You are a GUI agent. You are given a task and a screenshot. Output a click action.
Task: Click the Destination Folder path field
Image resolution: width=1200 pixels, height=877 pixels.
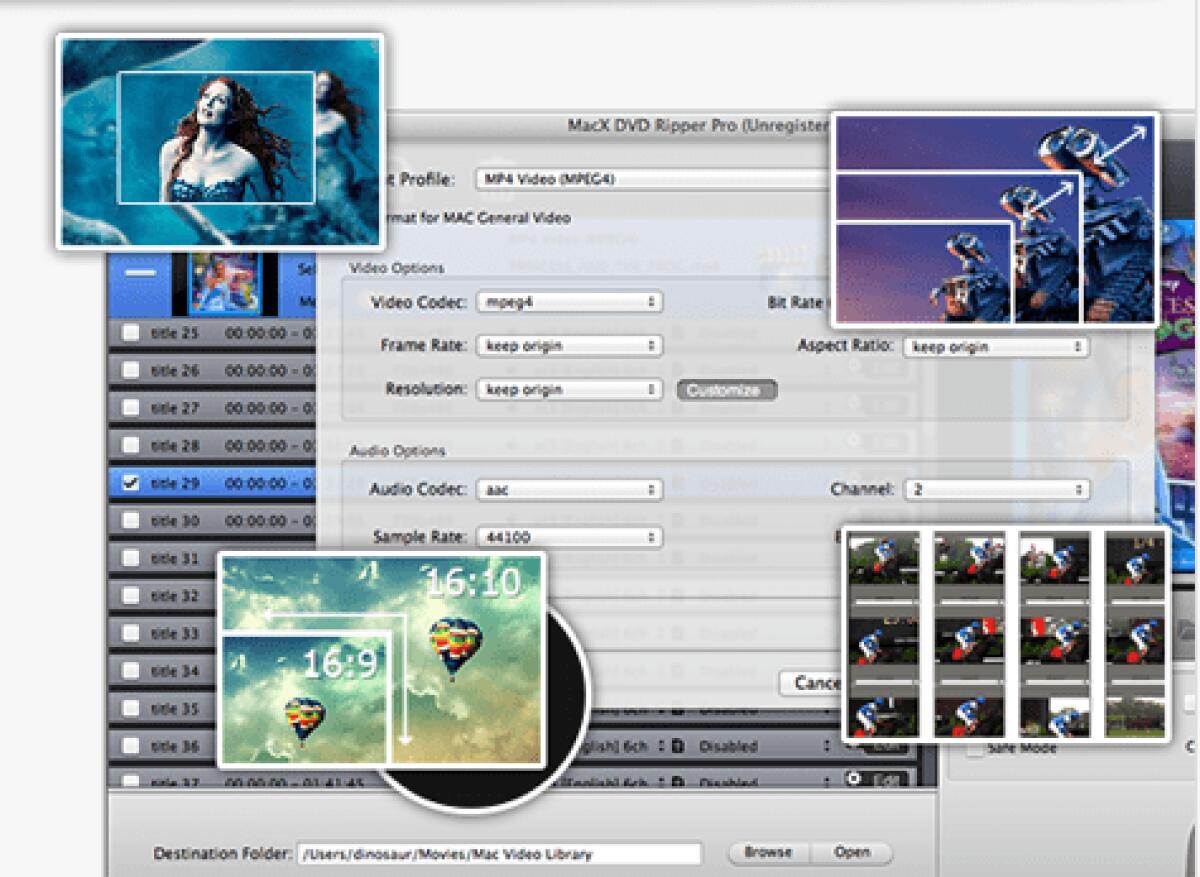click(x=500, y=852)
